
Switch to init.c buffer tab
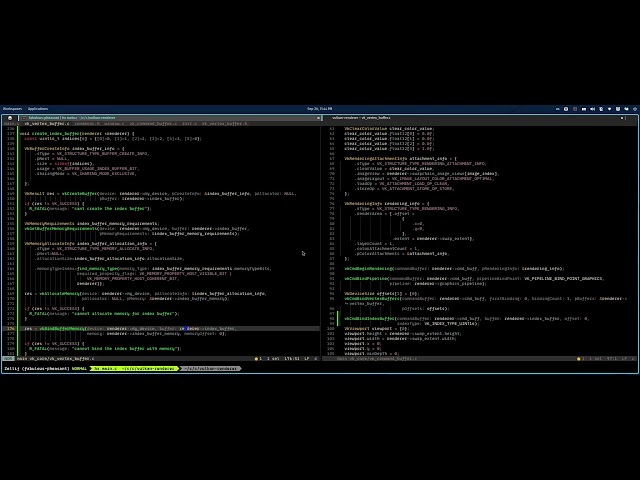(x=189, y=123)
